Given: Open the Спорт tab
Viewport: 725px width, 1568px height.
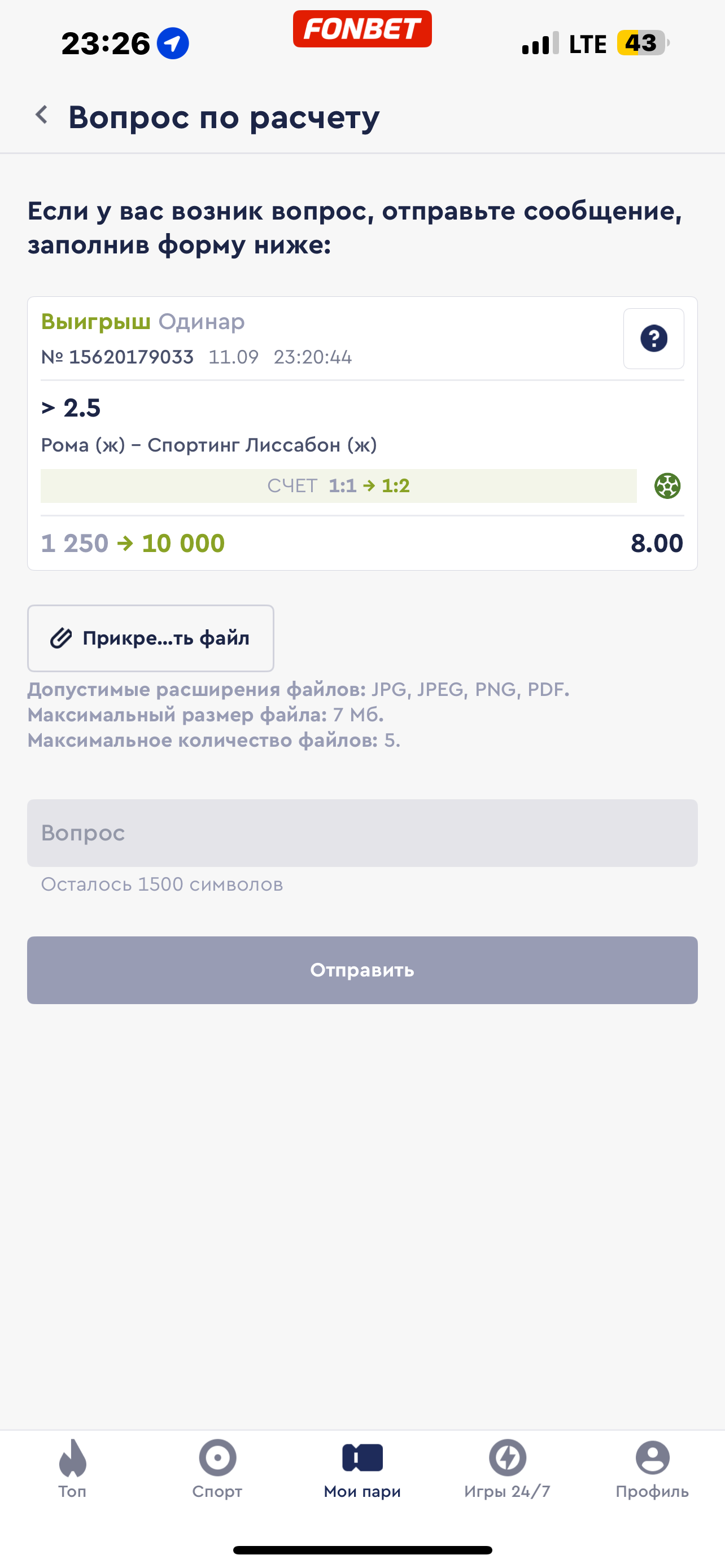Looking at the screenshot, I should (x=217, y=1468).
